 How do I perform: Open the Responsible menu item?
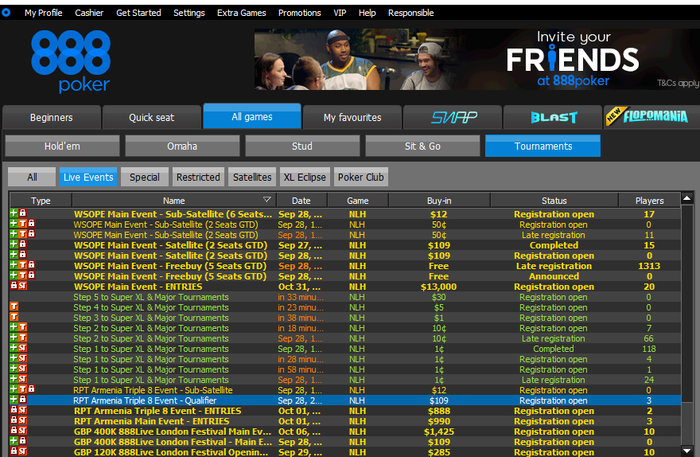point(411,13)
